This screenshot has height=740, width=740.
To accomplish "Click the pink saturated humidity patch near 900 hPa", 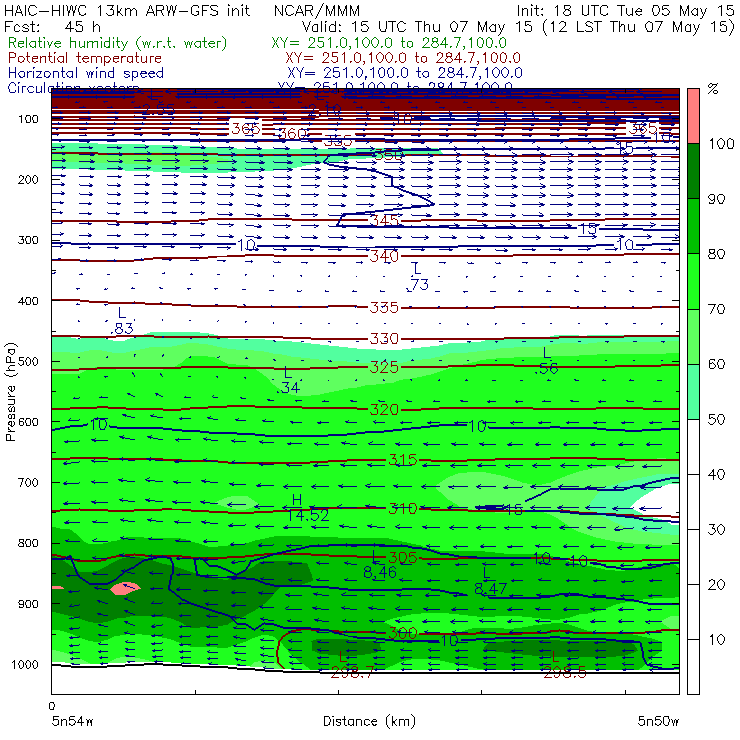I will pos(125,588).
